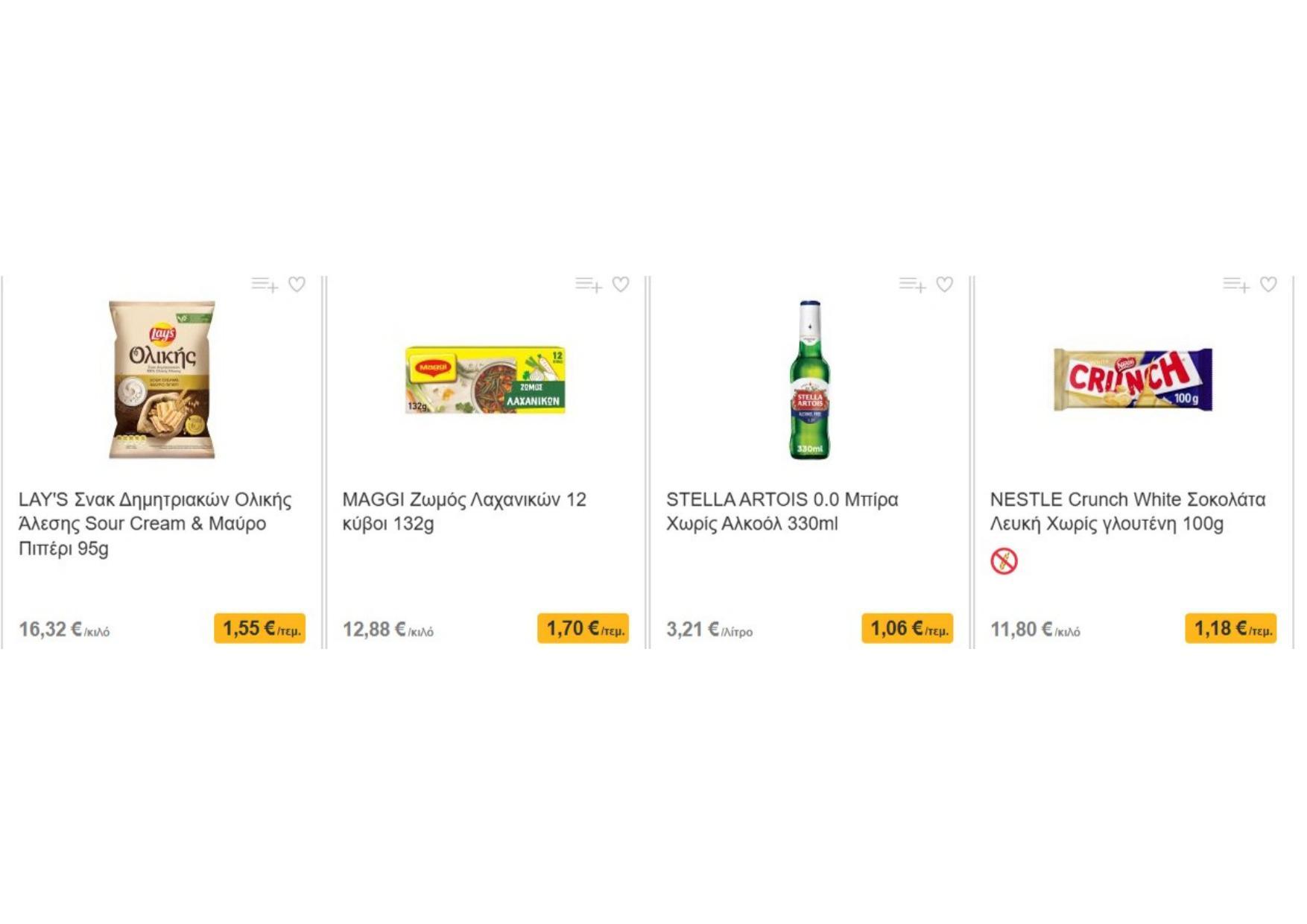View the STELLA ARTOIS bottle image
The height and width of the screenshot is (924, 1307).
tap(809, 379)
